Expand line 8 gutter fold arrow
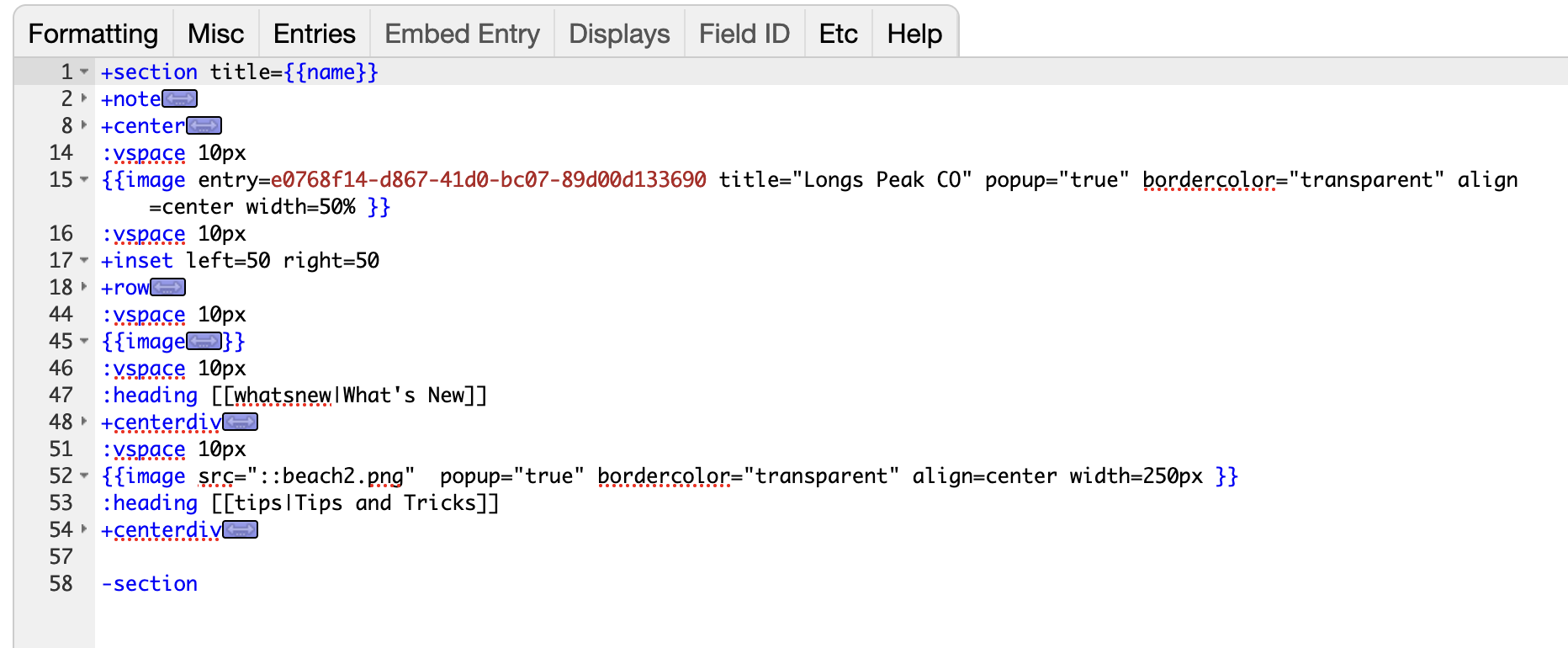The image size is (1568, 648). [84, 126]
